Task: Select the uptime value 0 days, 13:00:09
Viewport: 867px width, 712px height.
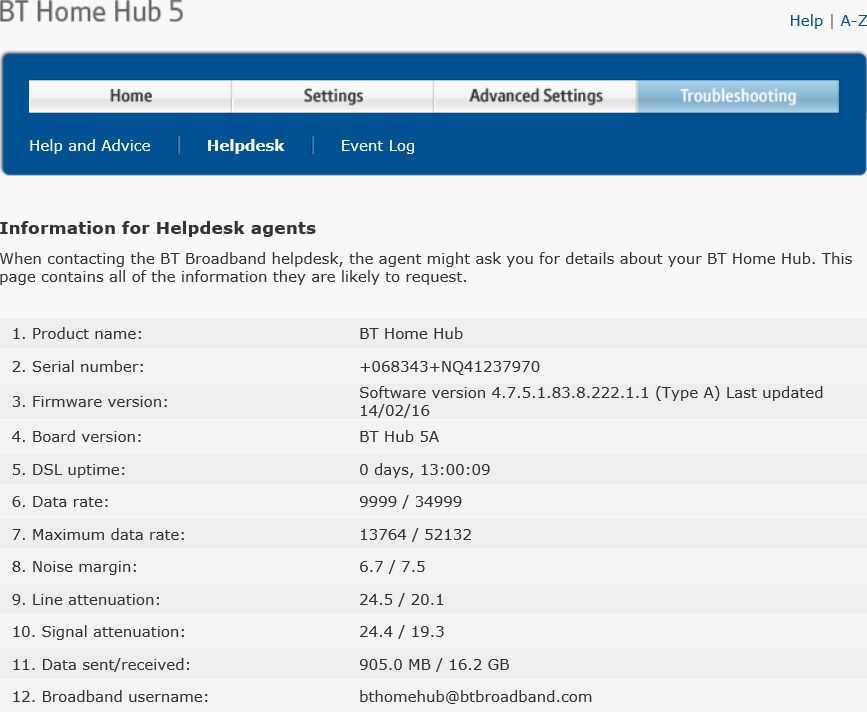Action: 425,470
